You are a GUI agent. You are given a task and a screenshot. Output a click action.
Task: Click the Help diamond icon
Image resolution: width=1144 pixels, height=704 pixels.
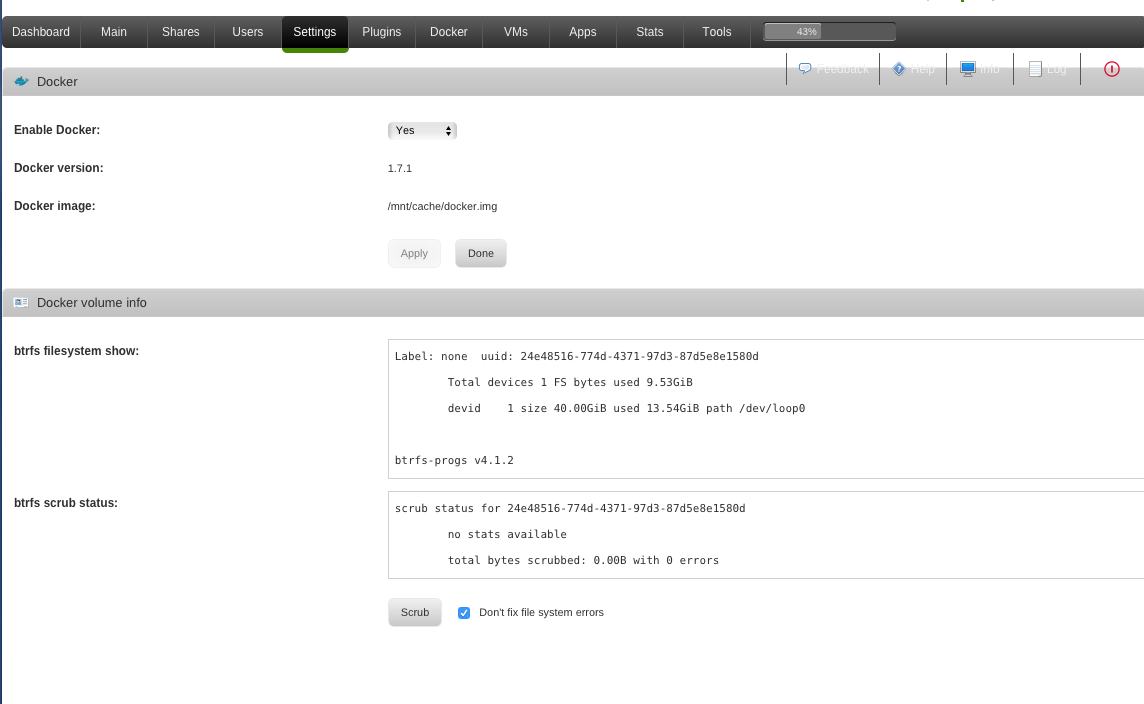[x=897, y=68]
